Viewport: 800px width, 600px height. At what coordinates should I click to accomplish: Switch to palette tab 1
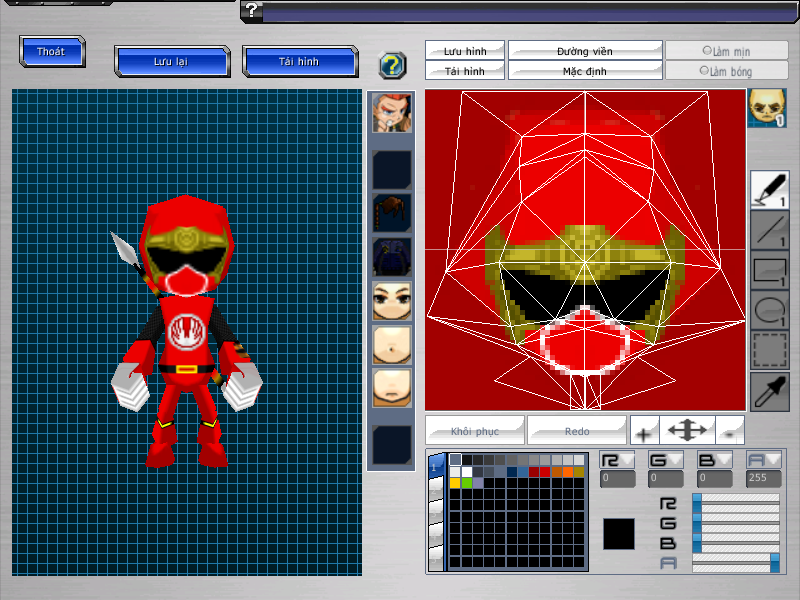coord(436,466)
